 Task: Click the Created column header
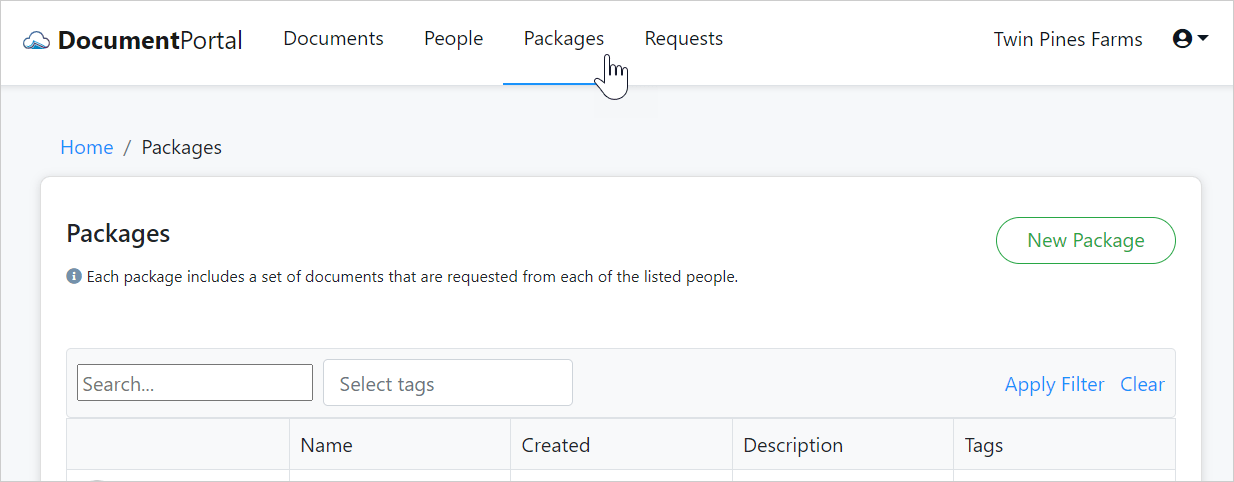556,445
